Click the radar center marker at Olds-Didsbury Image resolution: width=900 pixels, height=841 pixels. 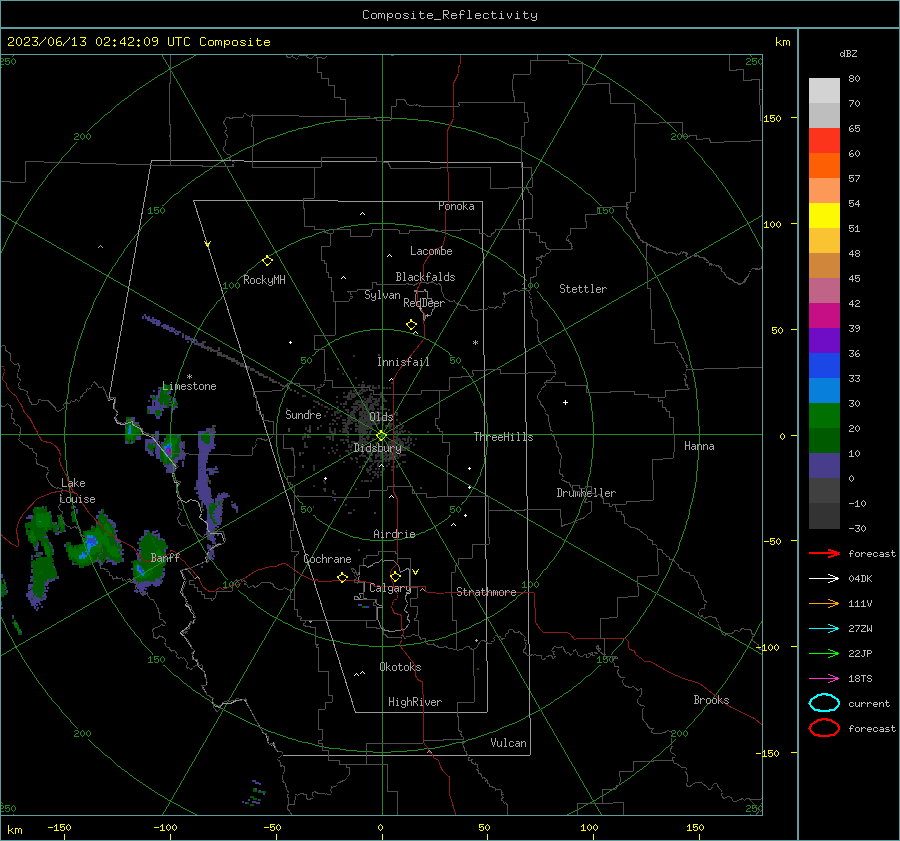point(382,436)
